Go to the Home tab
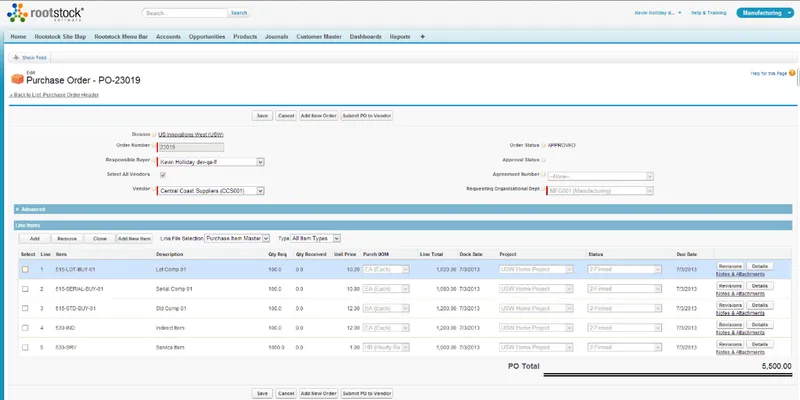Screen dimensions: 800x400 click(18, 37)
